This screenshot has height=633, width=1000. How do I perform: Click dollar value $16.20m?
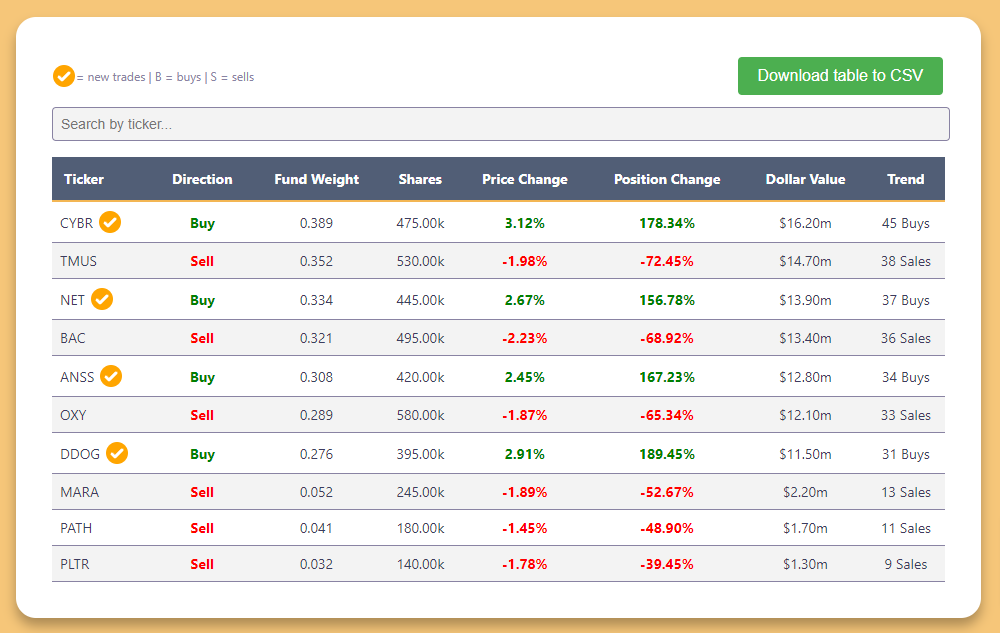[x=805, y=223]
